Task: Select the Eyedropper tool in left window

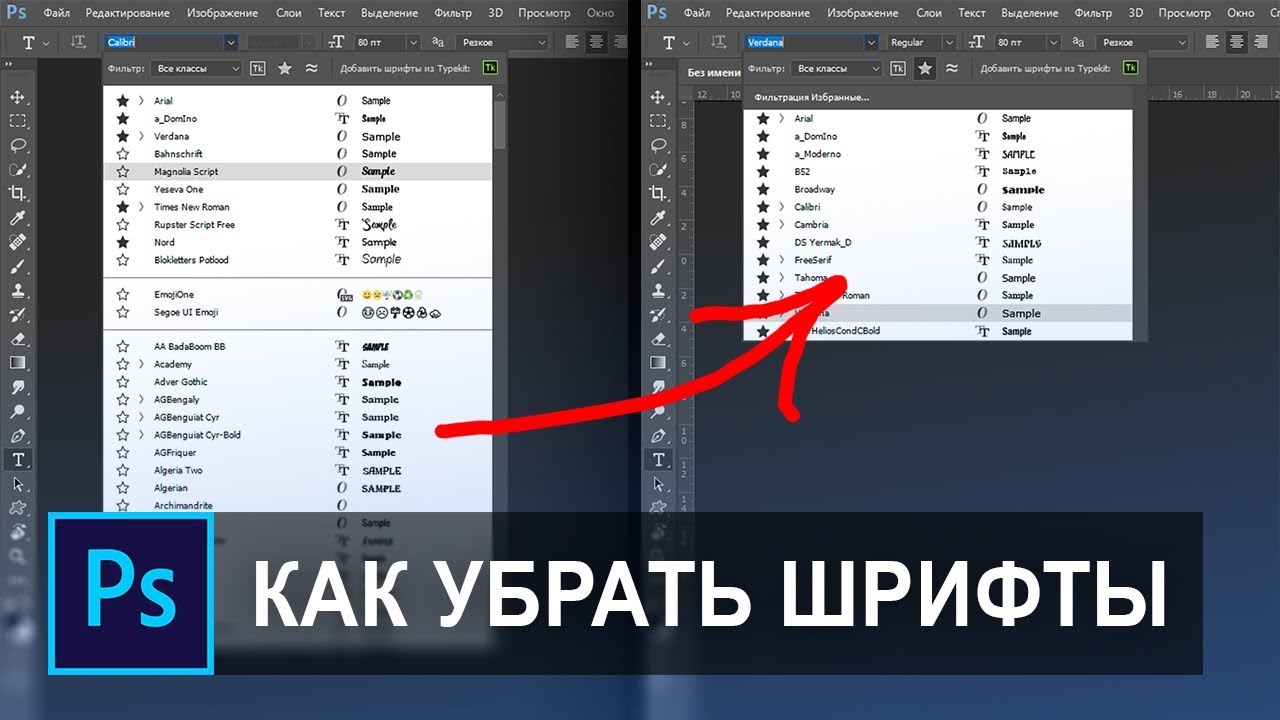Action: point(18,218)
